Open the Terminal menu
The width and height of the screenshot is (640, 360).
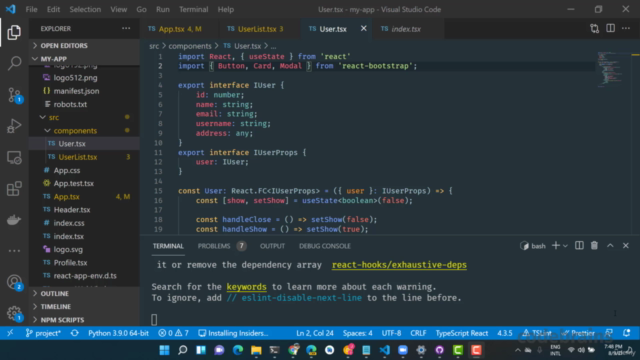coord(193,9)
